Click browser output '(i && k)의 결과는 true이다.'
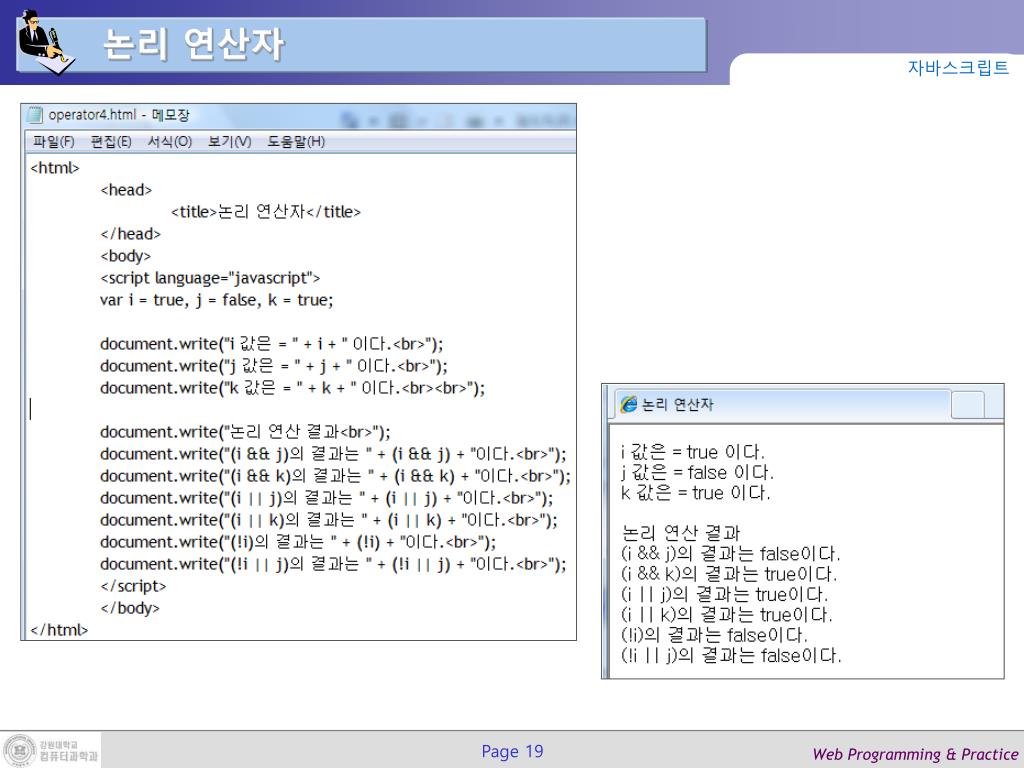This screenshot has height=768, width=1024. (x=728, y=574)
